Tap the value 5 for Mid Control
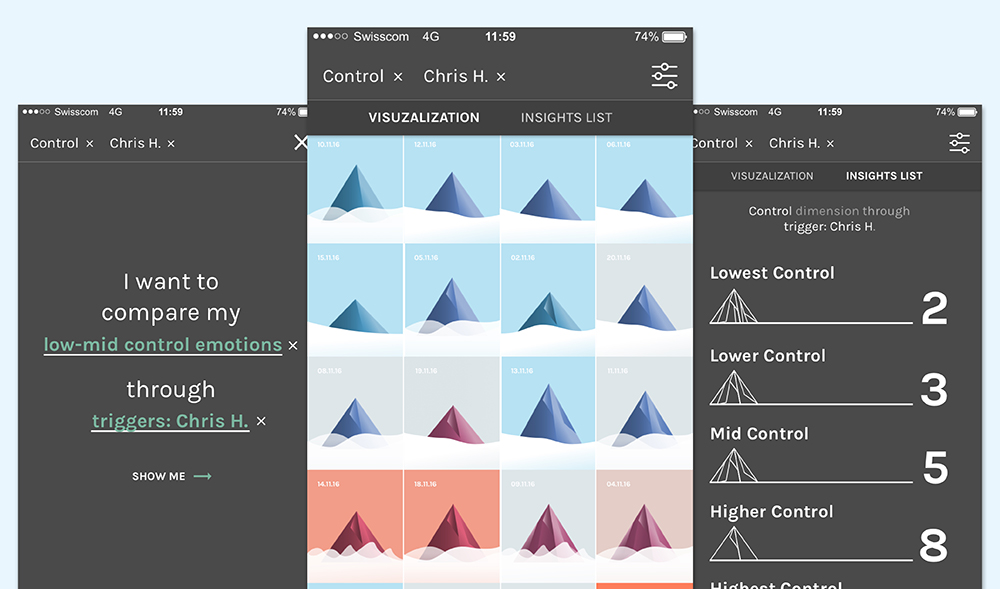The height and width of the screenshot is (589, 1000). coord(936,467)
